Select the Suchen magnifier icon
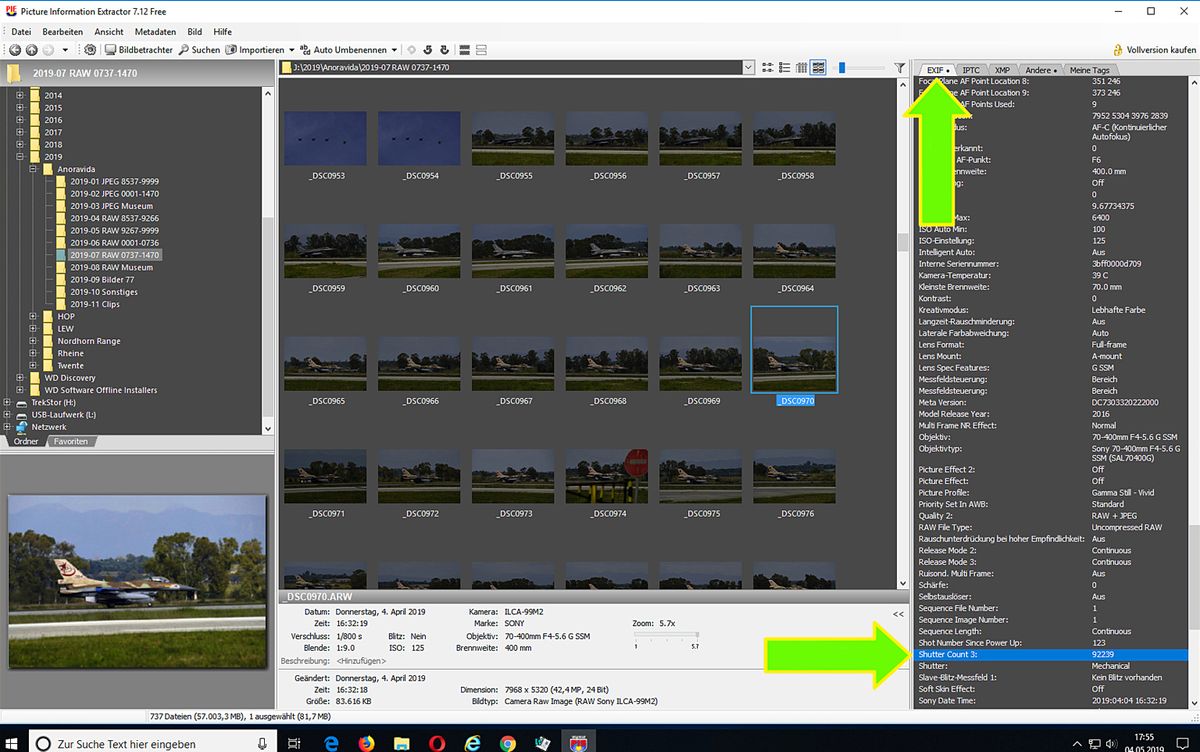Image resolution: width=1200 pixels, height=752 pixels. point(182,49)
